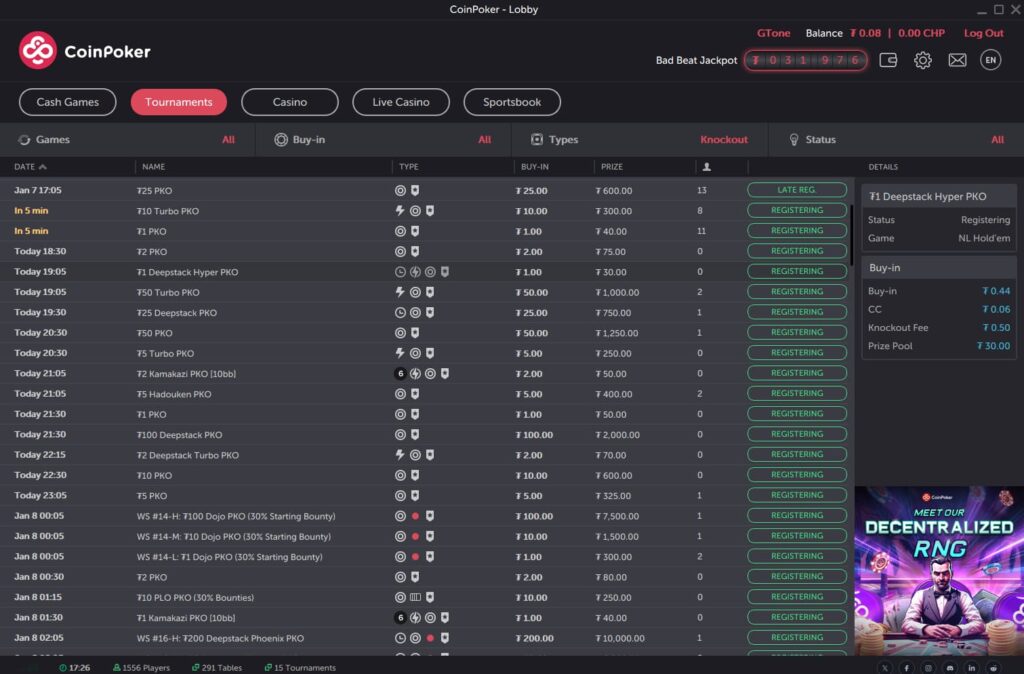Open the EN language selector
This screenshot has height=674, width=1024.
pos(990,60)
